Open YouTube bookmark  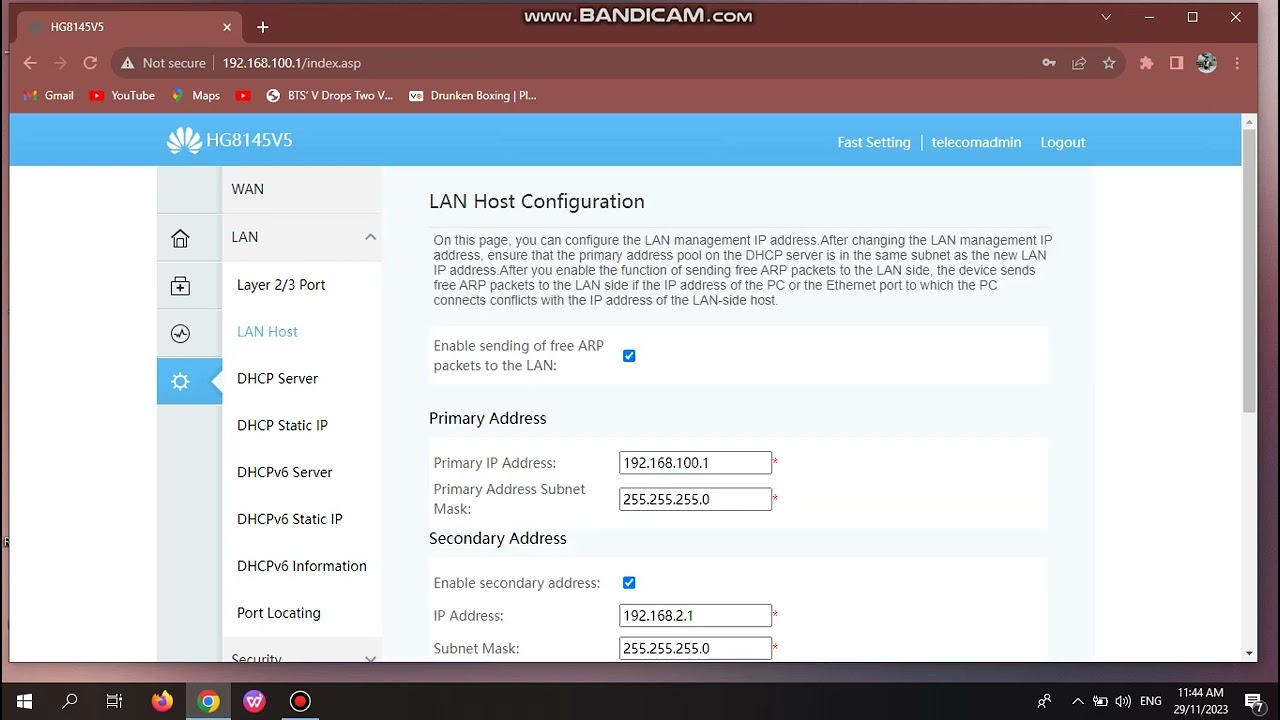coord(122,96)
